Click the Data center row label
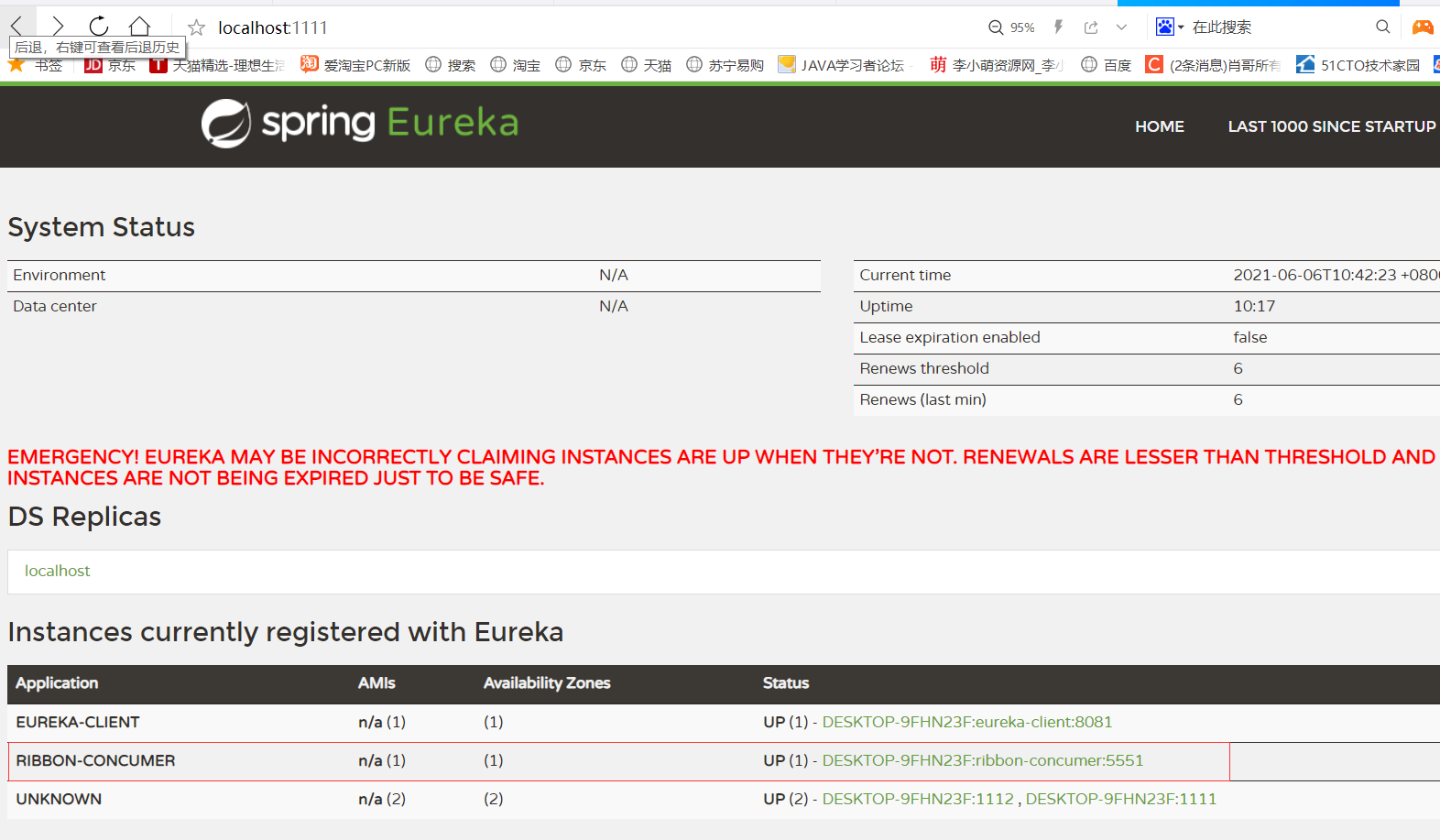This screenshot has width=1440, height=840. (x=55, y=306)
